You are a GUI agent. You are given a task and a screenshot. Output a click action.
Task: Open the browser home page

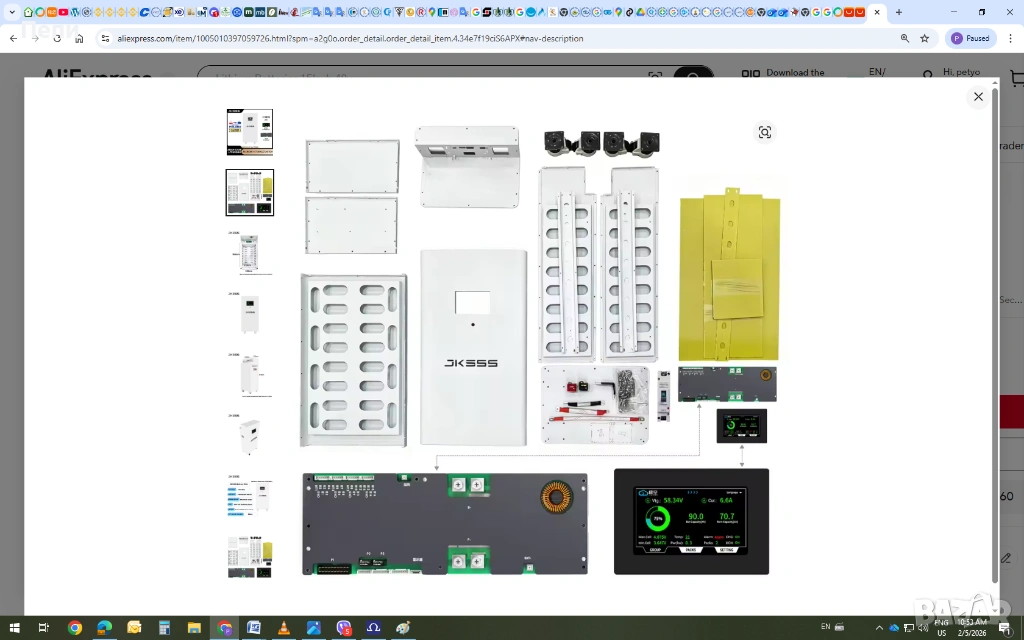(x=79, y=38)
